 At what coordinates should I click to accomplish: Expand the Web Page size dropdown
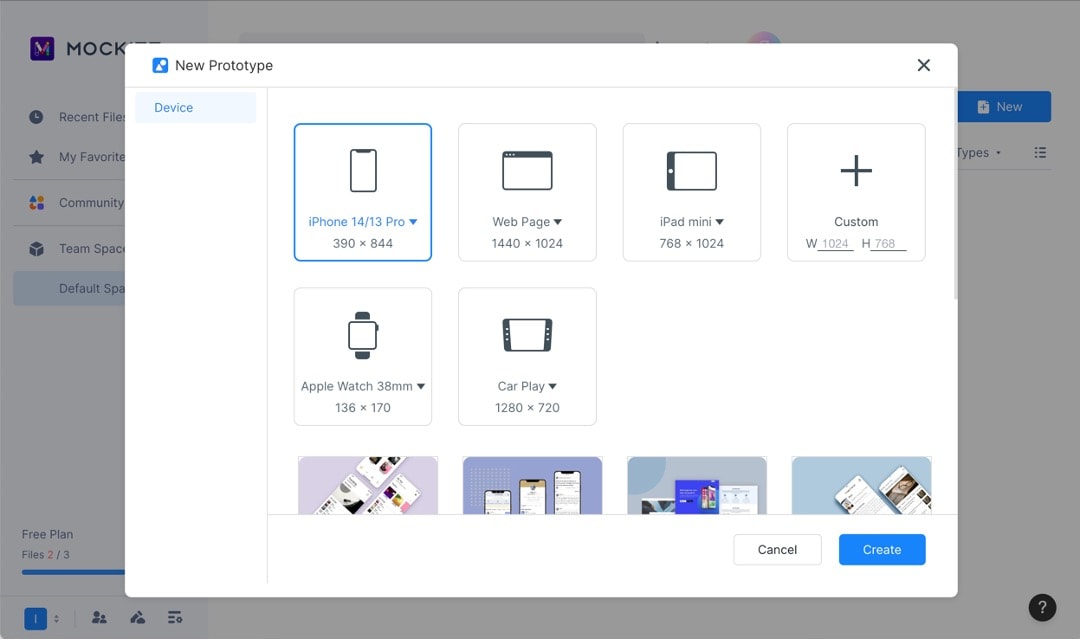558,222
